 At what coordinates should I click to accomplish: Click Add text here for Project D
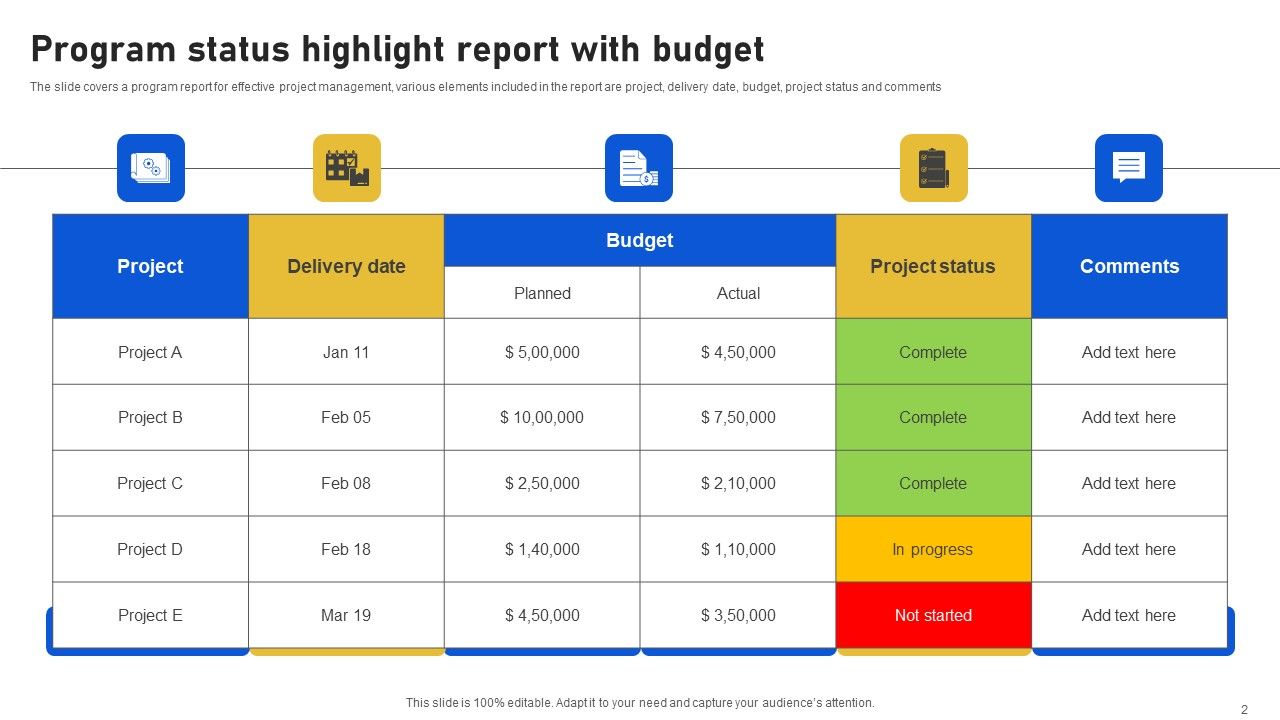[x=1129, y=549]
